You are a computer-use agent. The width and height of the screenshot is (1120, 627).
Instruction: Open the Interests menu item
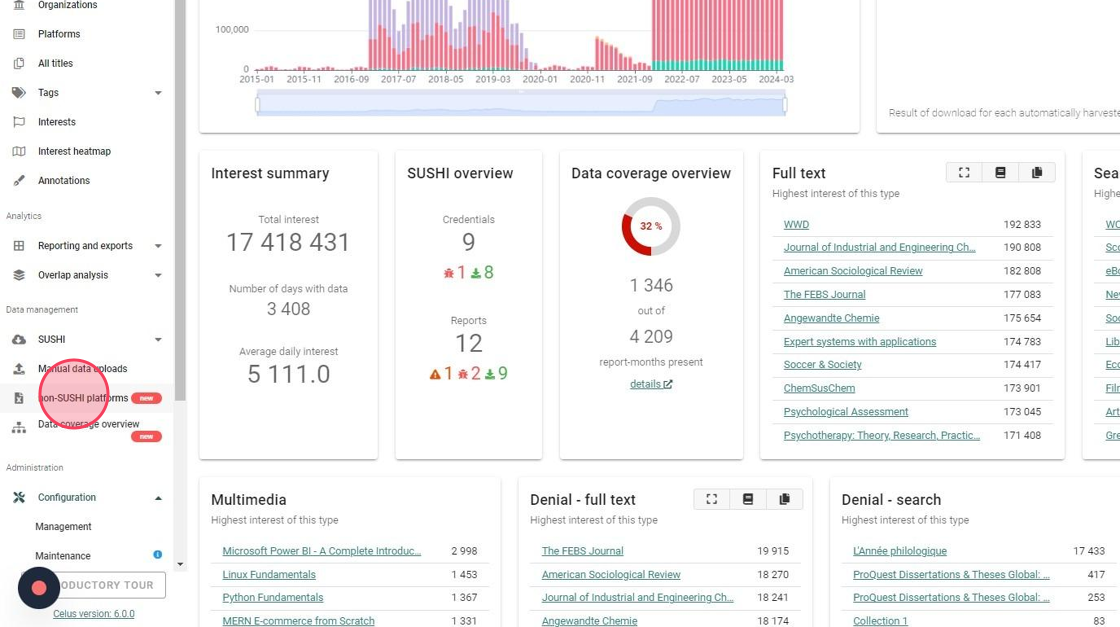[56, 121]
